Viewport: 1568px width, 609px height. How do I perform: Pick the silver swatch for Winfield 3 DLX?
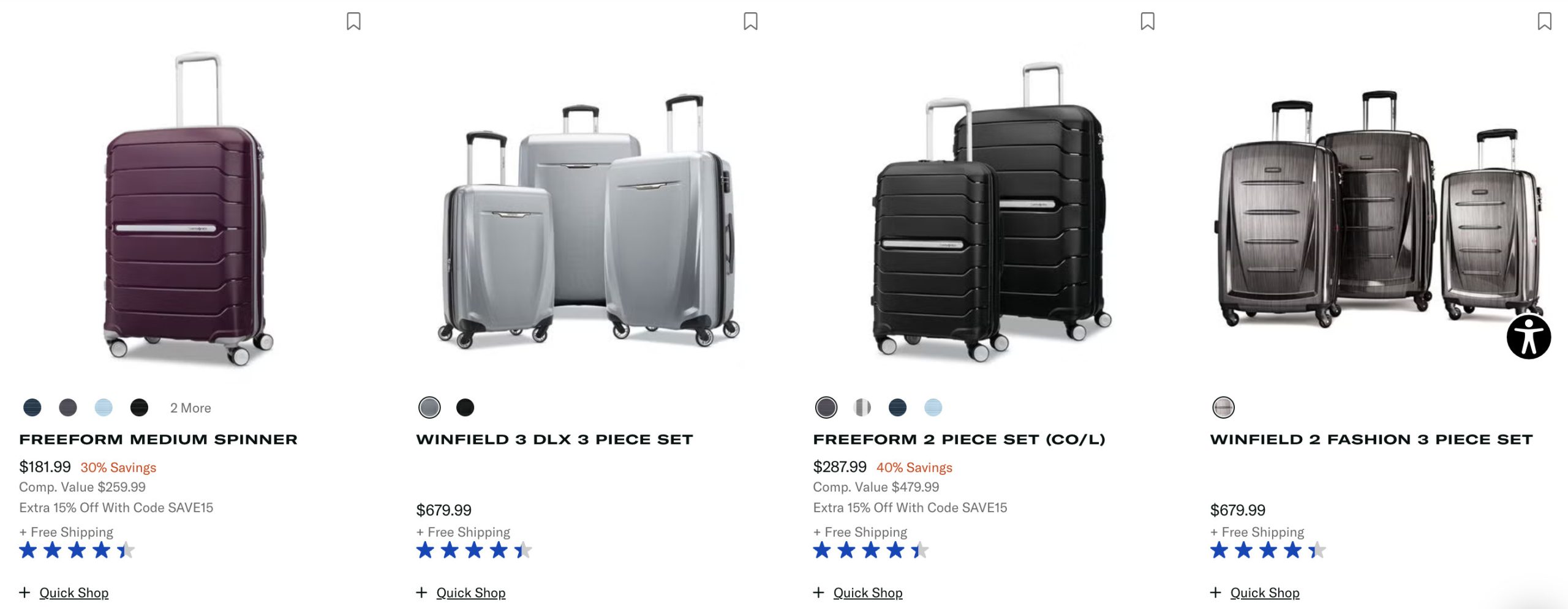pos(429,408)
